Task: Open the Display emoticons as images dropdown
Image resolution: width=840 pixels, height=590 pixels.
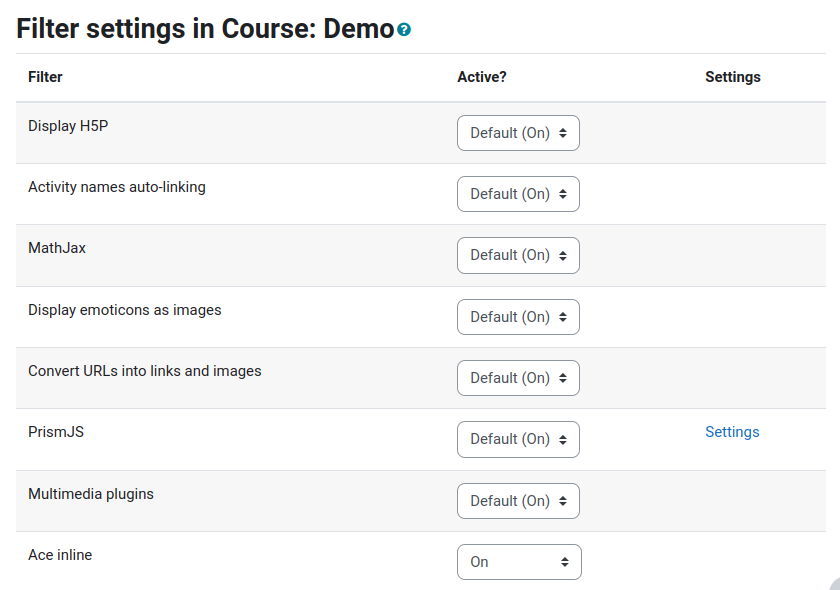Action: (x=518, y=316)
